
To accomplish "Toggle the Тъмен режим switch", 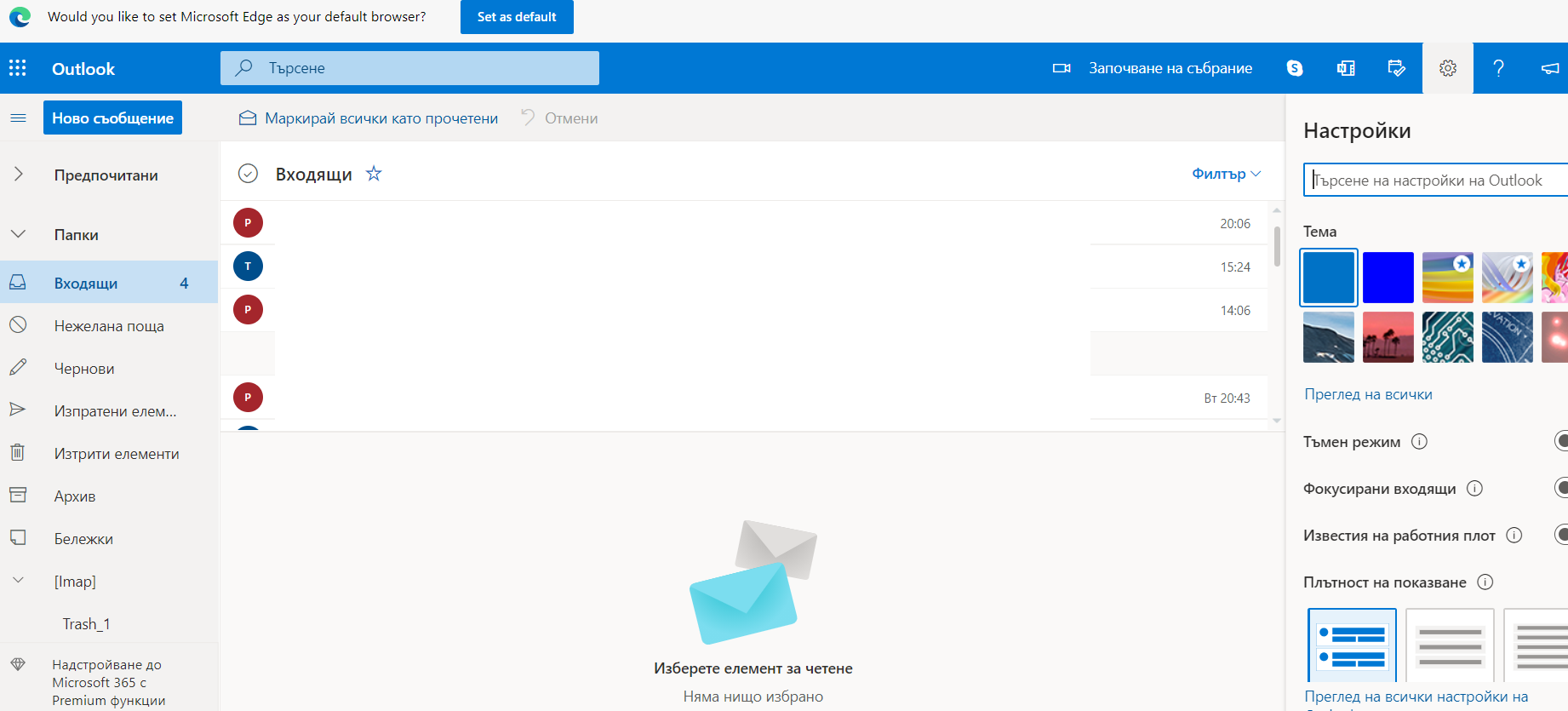I will click(x=1560, y=441).
